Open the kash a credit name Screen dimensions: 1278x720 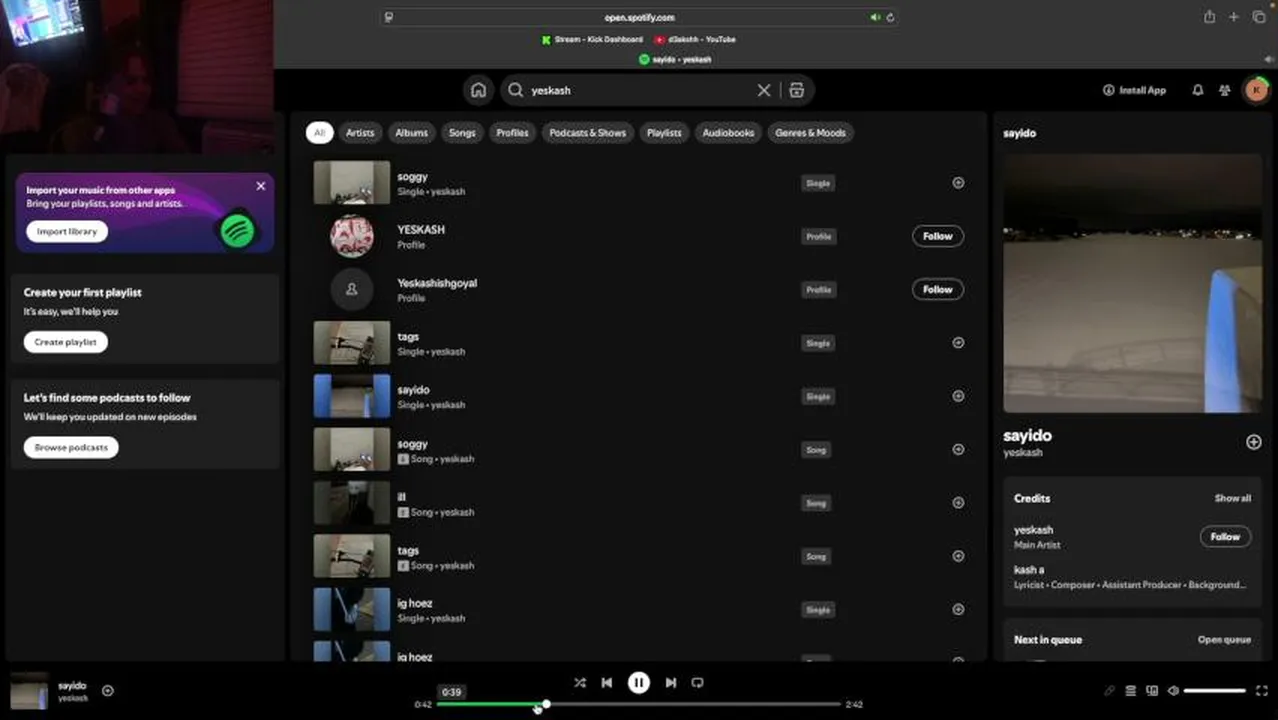[x=1029, y=570]
